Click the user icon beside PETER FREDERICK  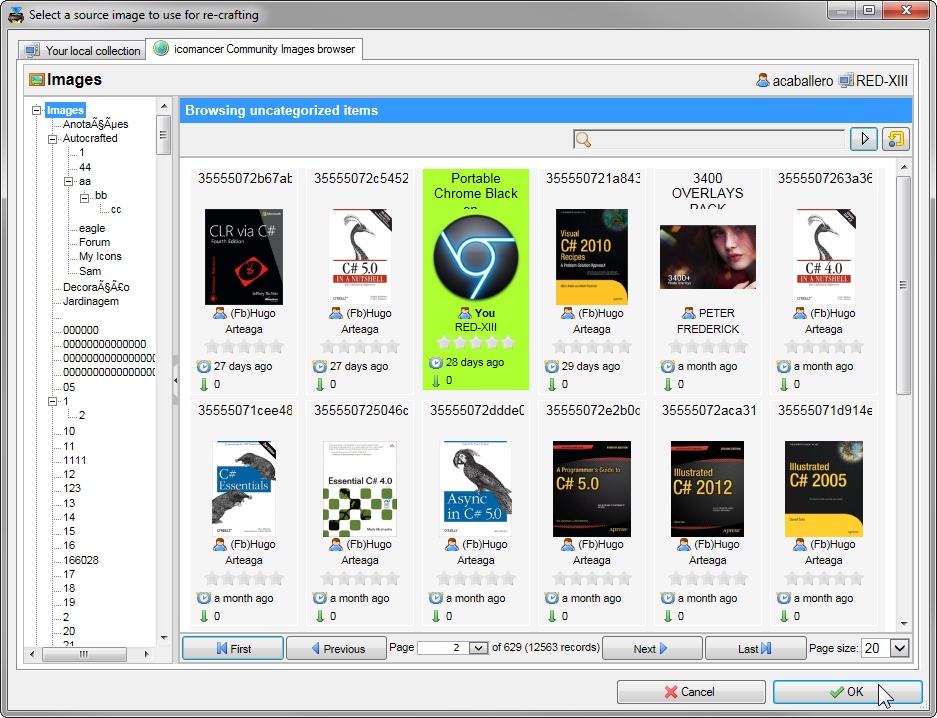coord(688,313)
